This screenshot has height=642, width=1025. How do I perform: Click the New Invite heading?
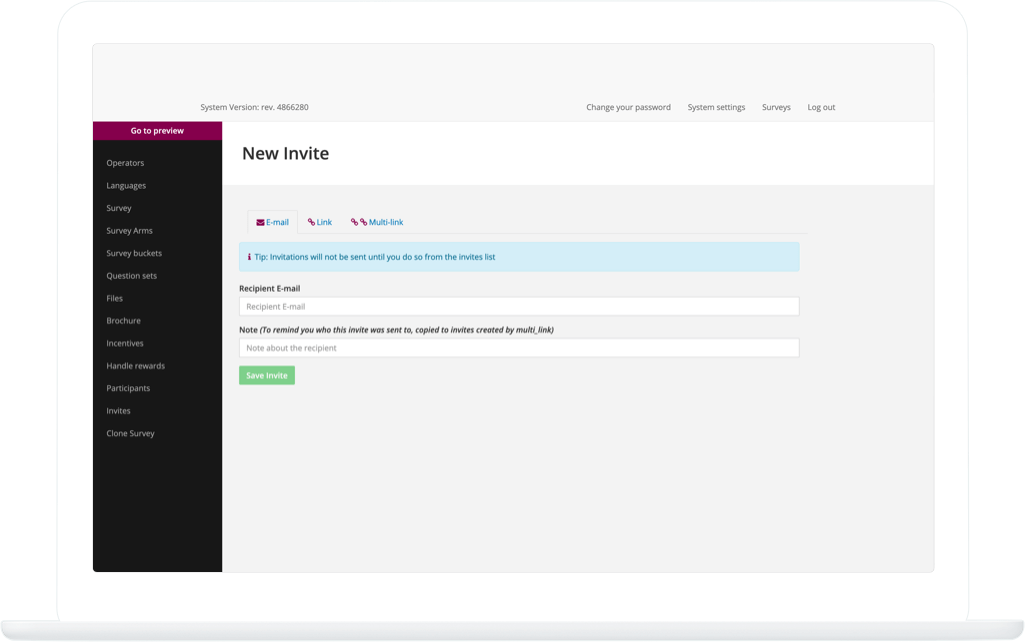286,154
